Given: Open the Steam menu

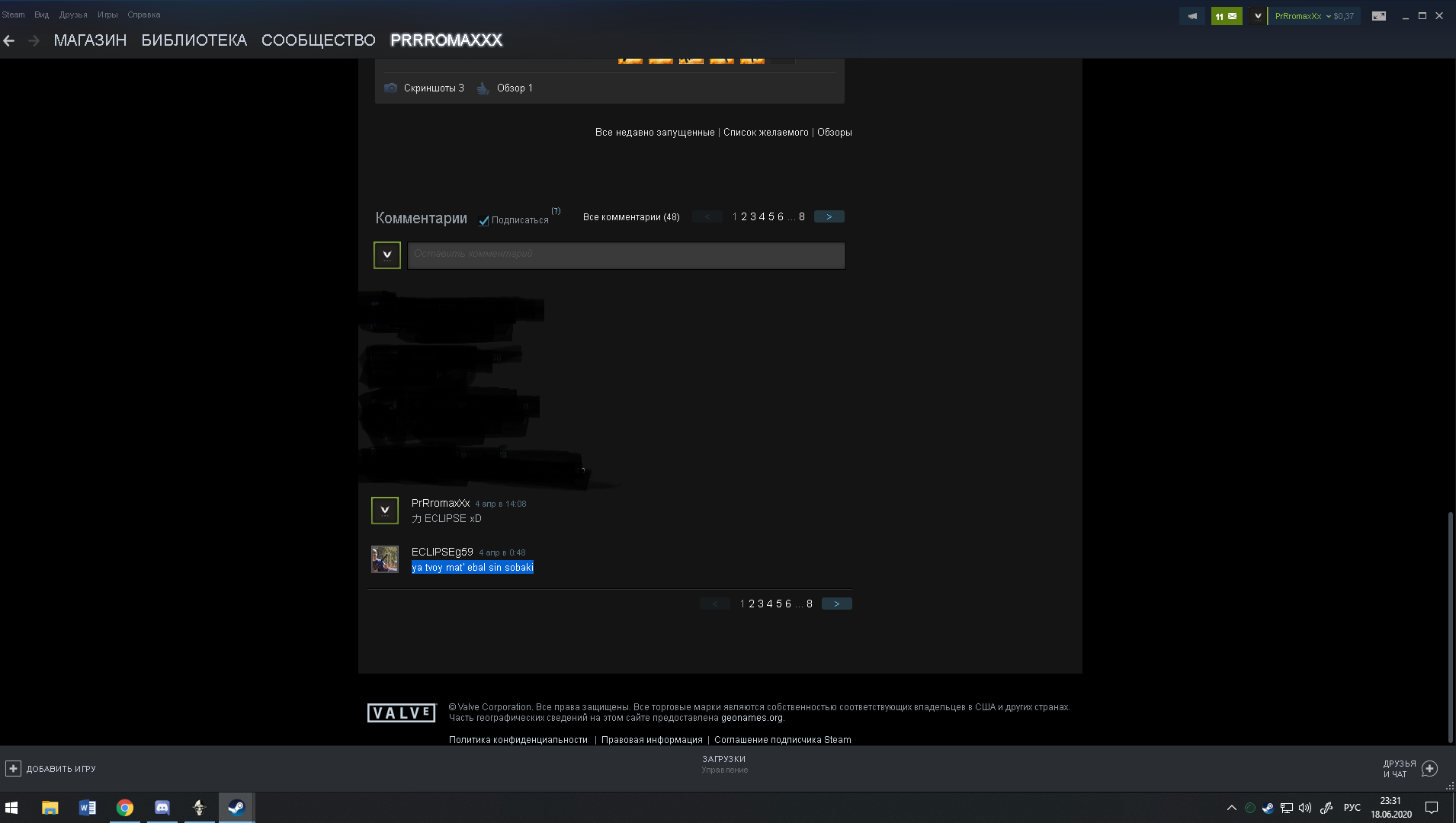Looking at the screenshot, I should pyautogui.click(x=13, y=14).
